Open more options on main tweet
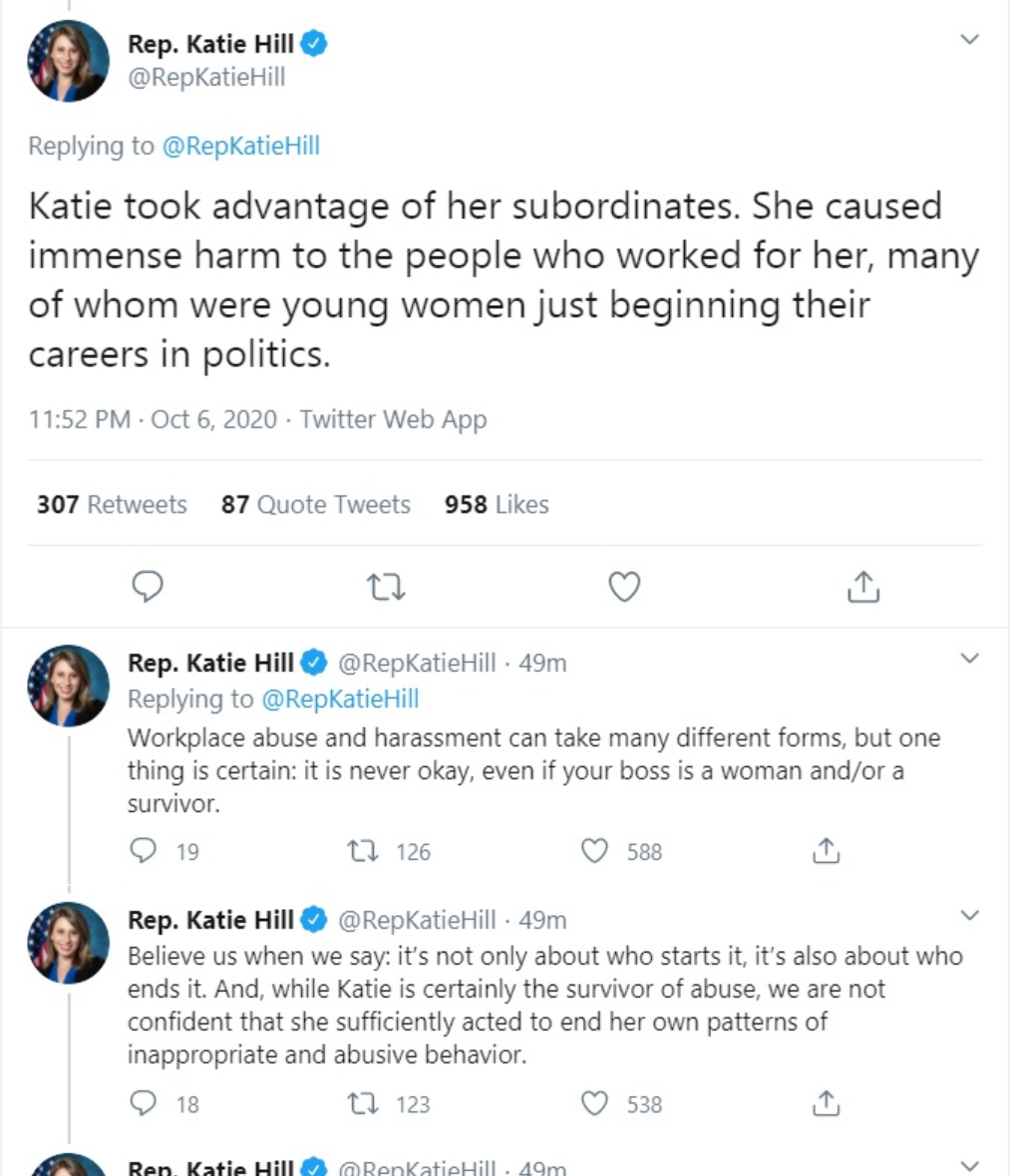 click(969, 40)
